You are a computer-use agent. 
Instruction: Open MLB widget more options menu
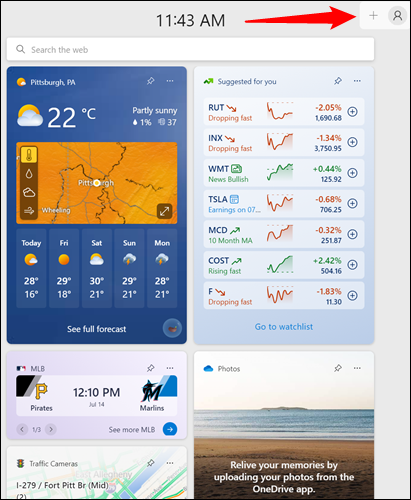click(170, 368)
